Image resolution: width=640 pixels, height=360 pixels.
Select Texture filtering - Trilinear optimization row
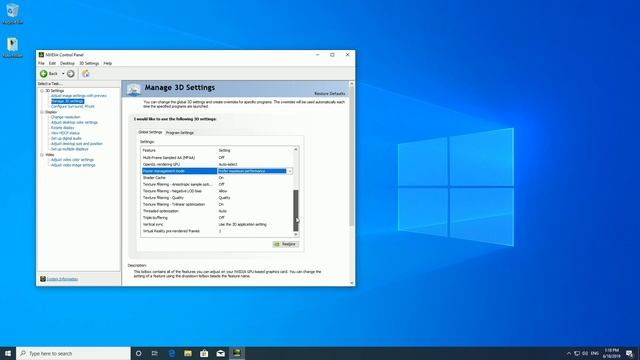[217, 204]
